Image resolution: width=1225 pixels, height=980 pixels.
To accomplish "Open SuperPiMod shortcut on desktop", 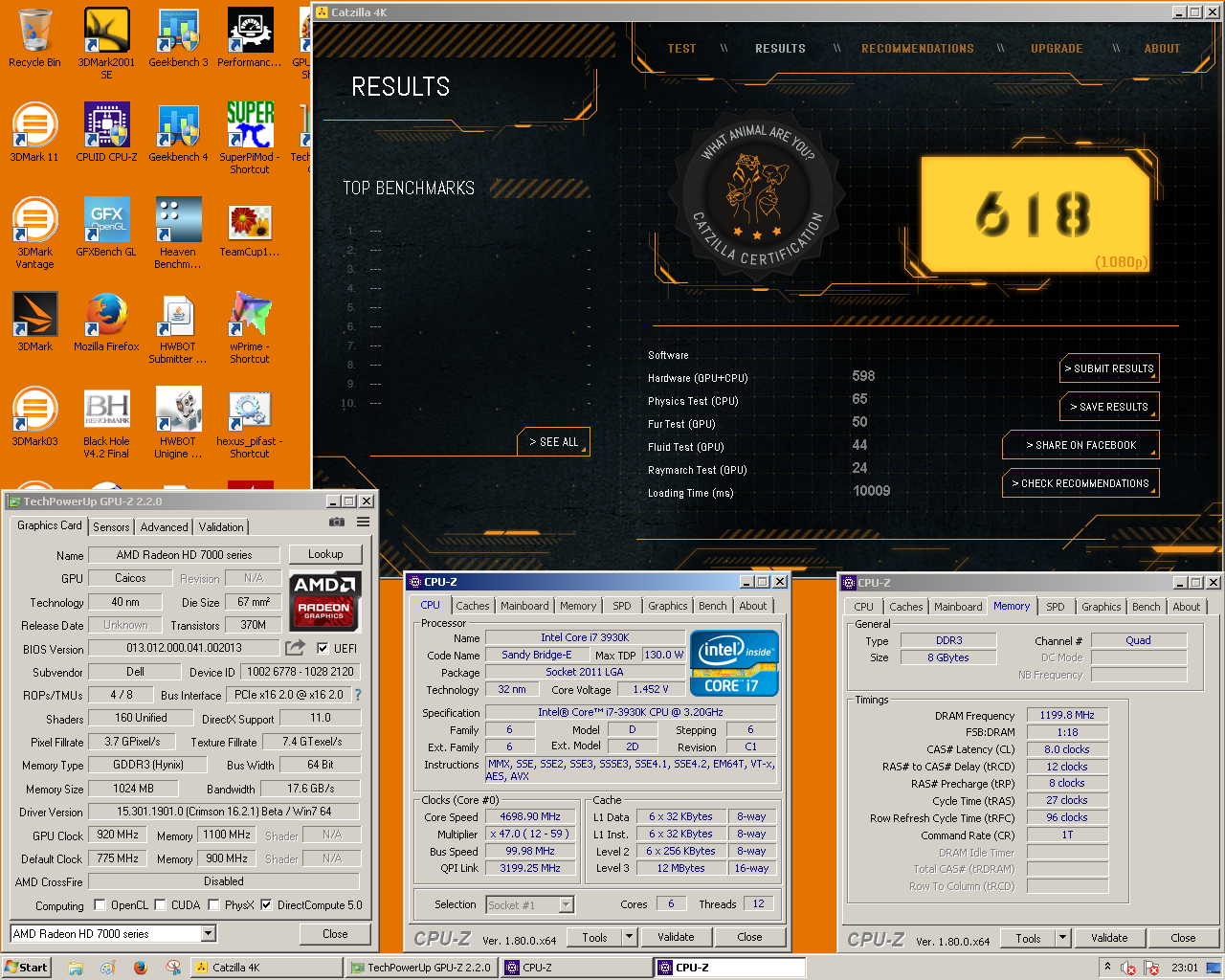I will [x=250, y=138].
